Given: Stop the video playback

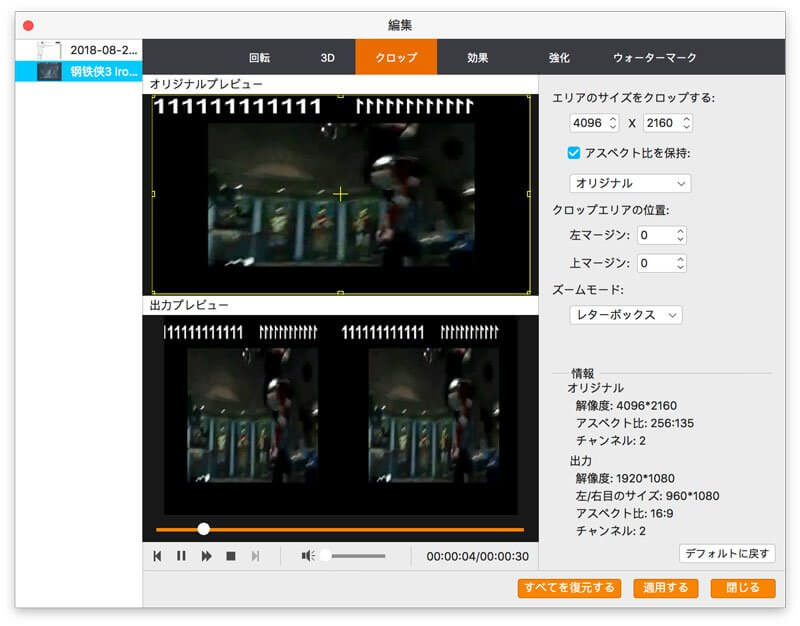Looking at the screenshot, I should click(231, 556).
